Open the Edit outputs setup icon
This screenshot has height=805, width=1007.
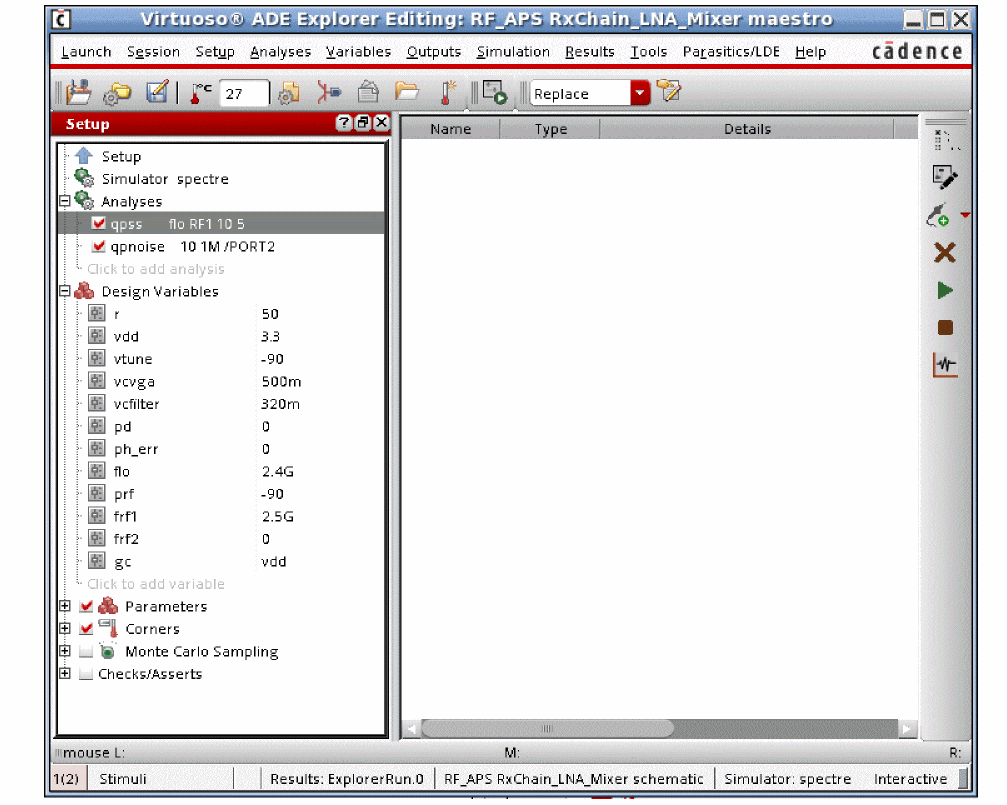[x=945, y=176]
